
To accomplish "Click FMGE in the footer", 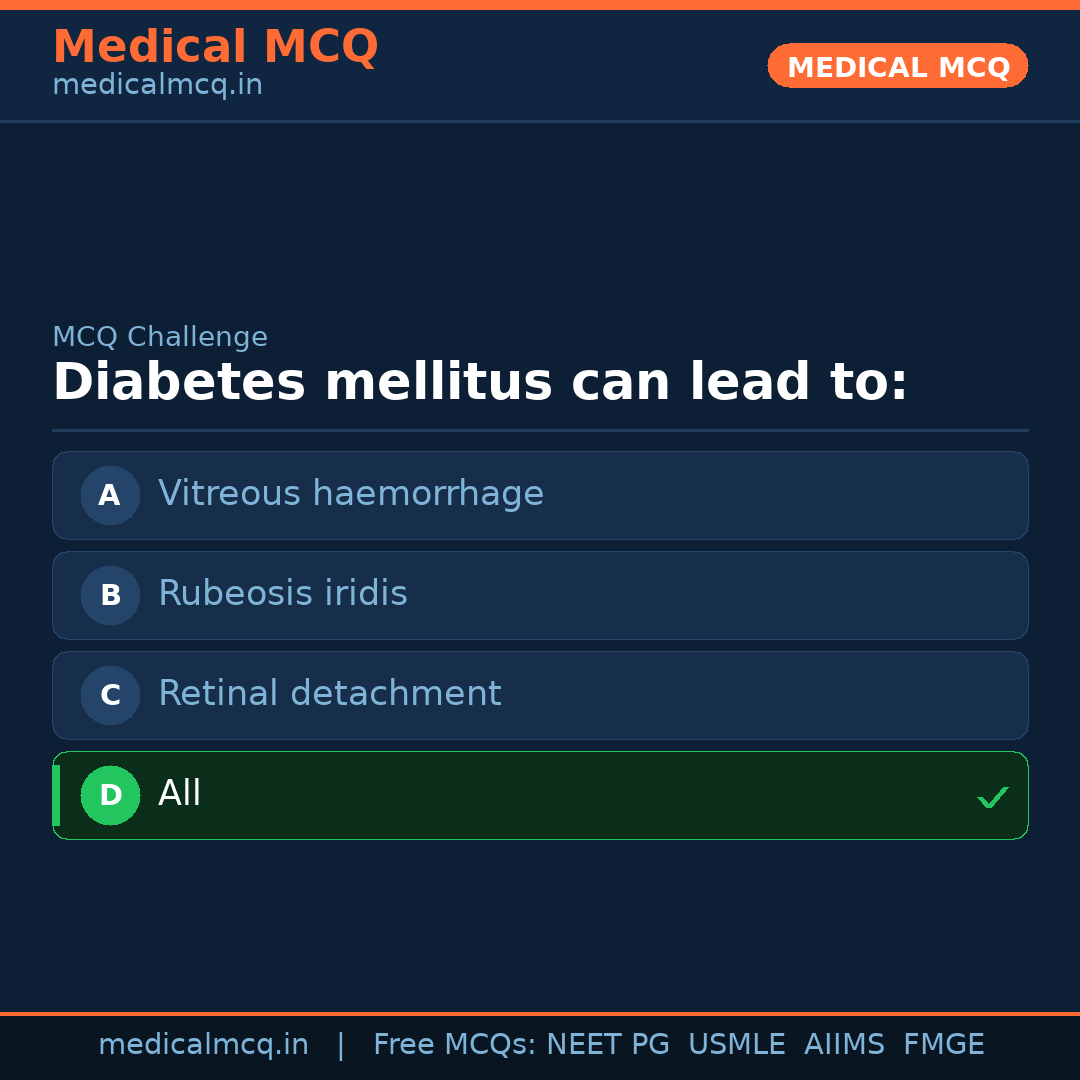I will 944,1045.
